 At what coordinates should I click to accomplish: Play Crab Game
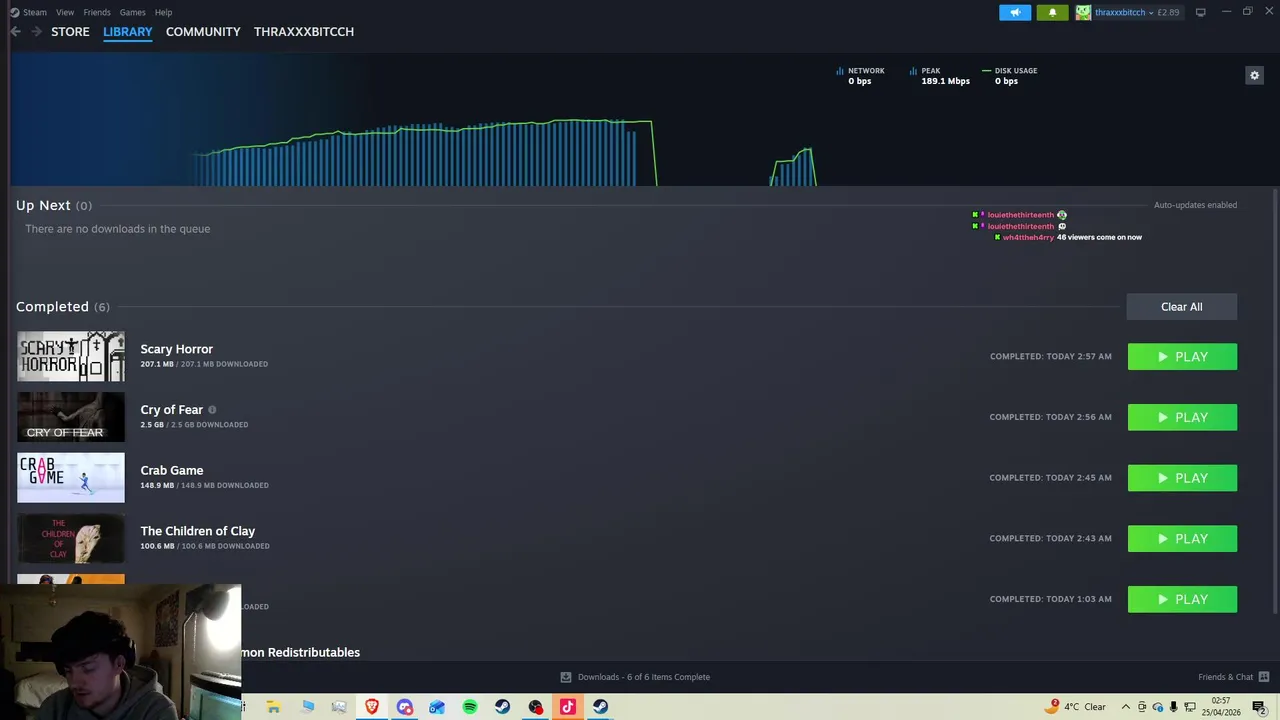(x=1182, y=478)
